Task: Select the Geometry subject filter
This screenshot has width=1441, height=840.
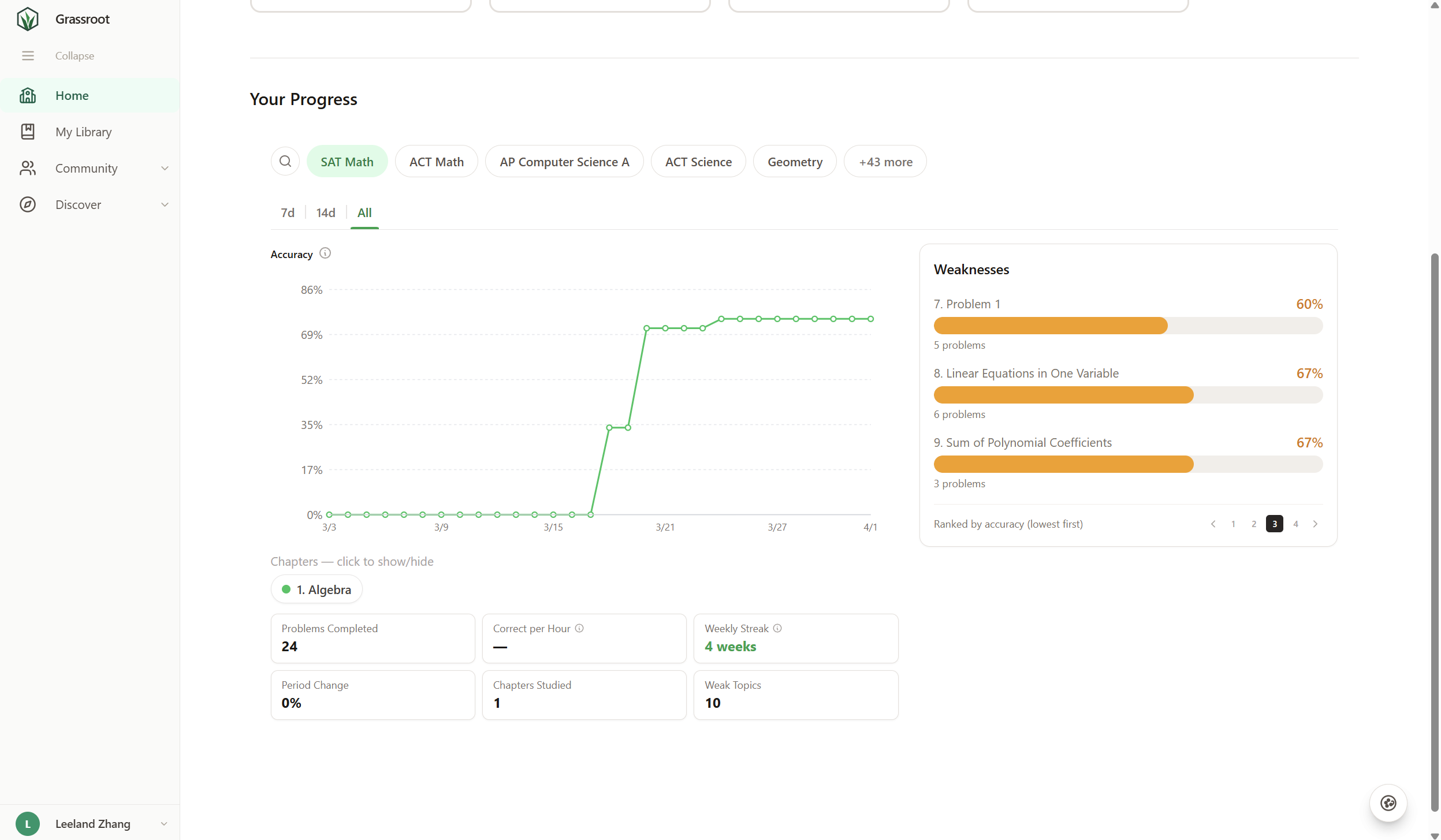Action: [x=795, y=162]
